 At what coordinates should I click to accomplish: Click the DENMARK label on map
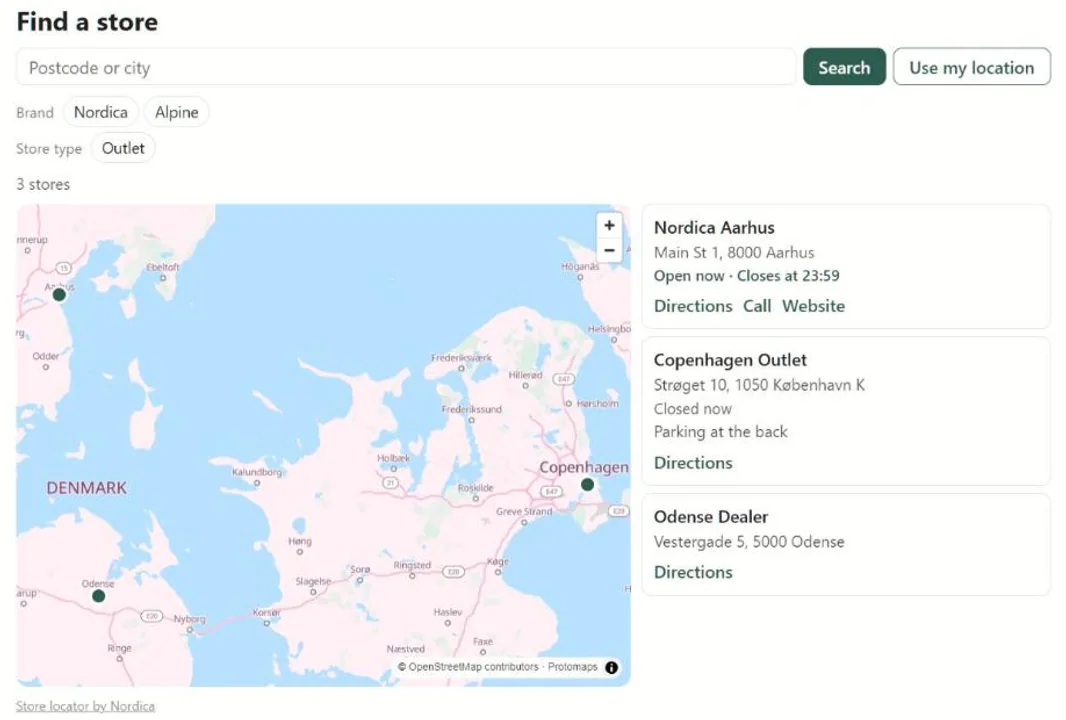click(86, 488)
